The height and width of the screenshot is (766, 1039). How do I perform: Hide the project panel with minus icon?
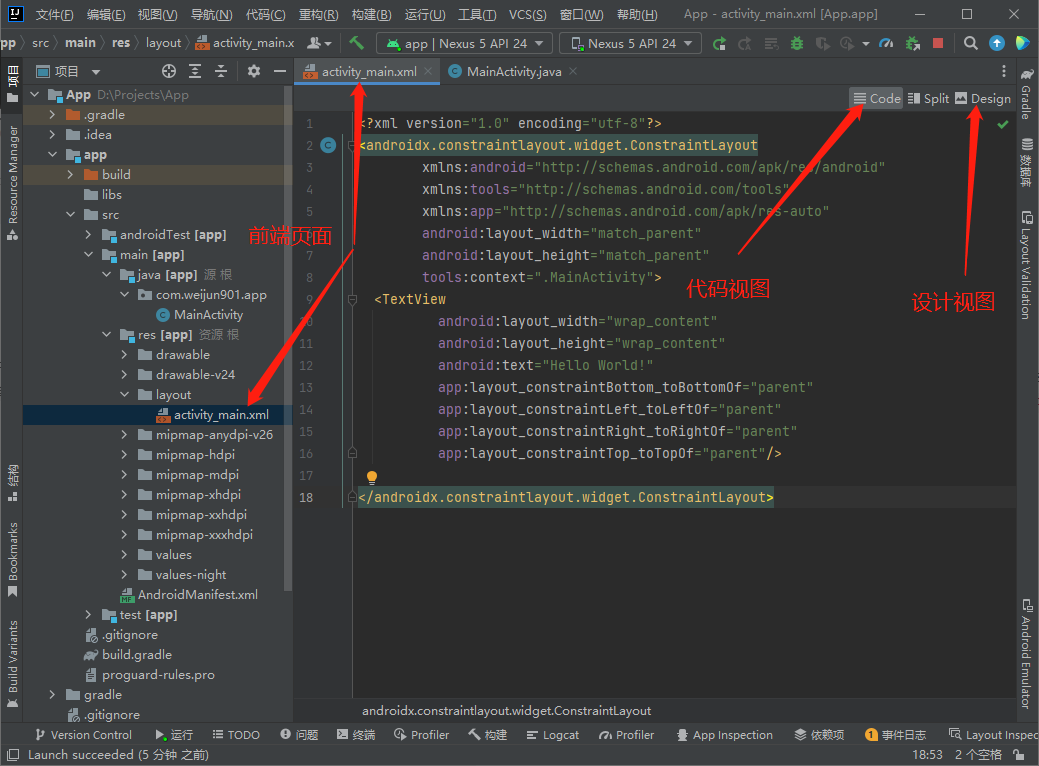[x=280, y=71]
